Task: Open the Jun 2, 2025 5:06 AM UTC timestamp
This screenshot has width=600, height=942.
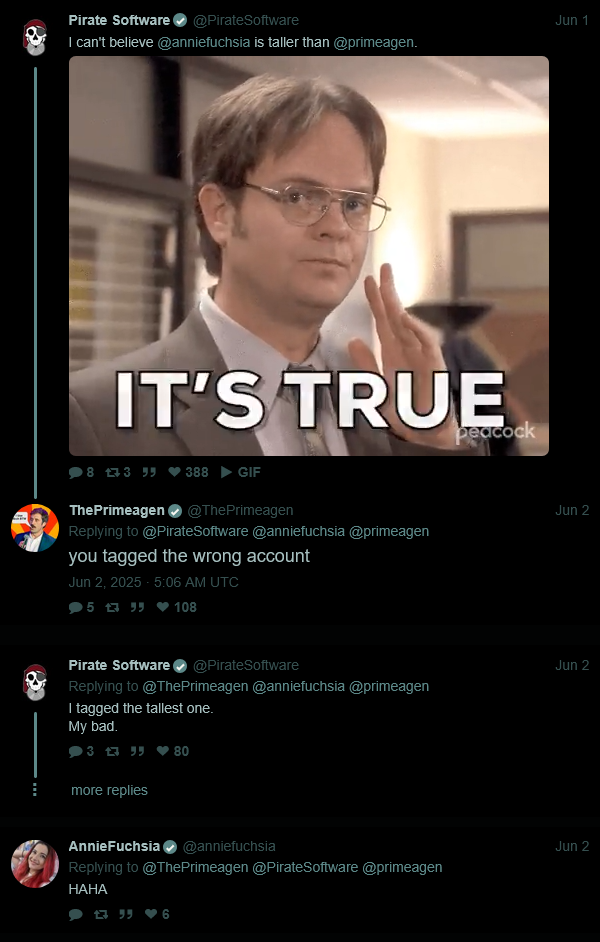Action: pos(153,582)
